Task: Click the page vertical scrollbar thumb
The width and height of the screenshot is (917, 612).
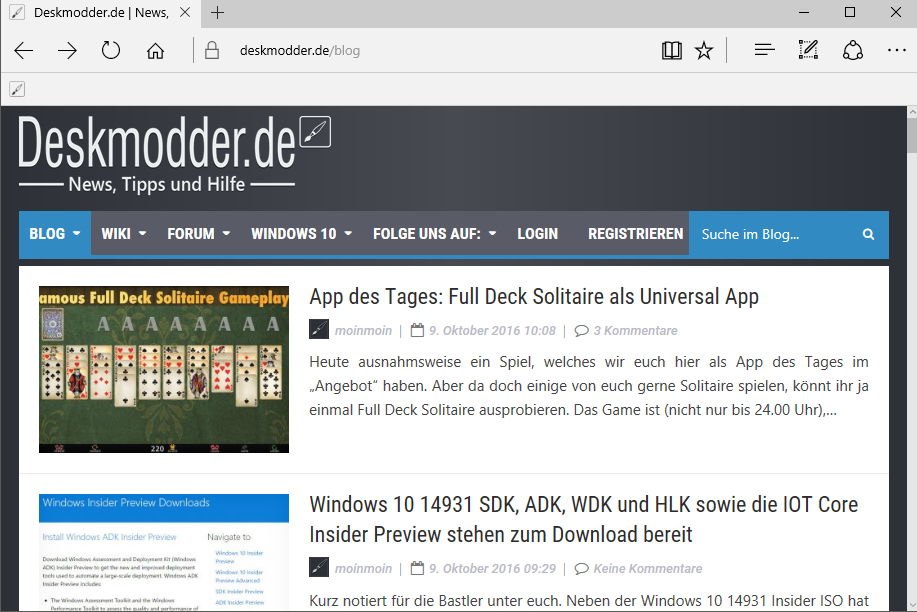Action: [x=912, y=136]
